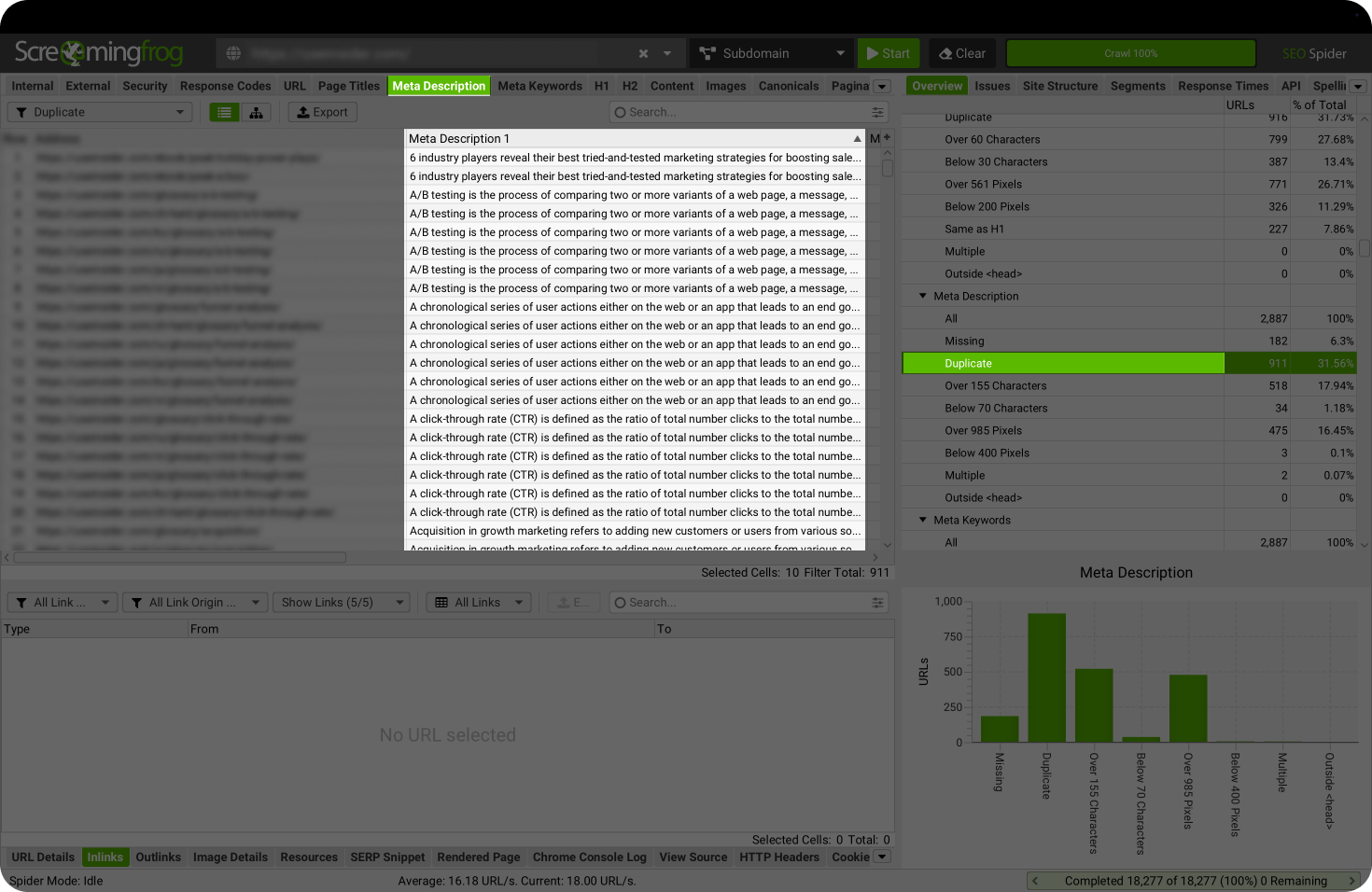Start the crawl
This screenshot has height=892, width=1372.
tap(889, 53)
